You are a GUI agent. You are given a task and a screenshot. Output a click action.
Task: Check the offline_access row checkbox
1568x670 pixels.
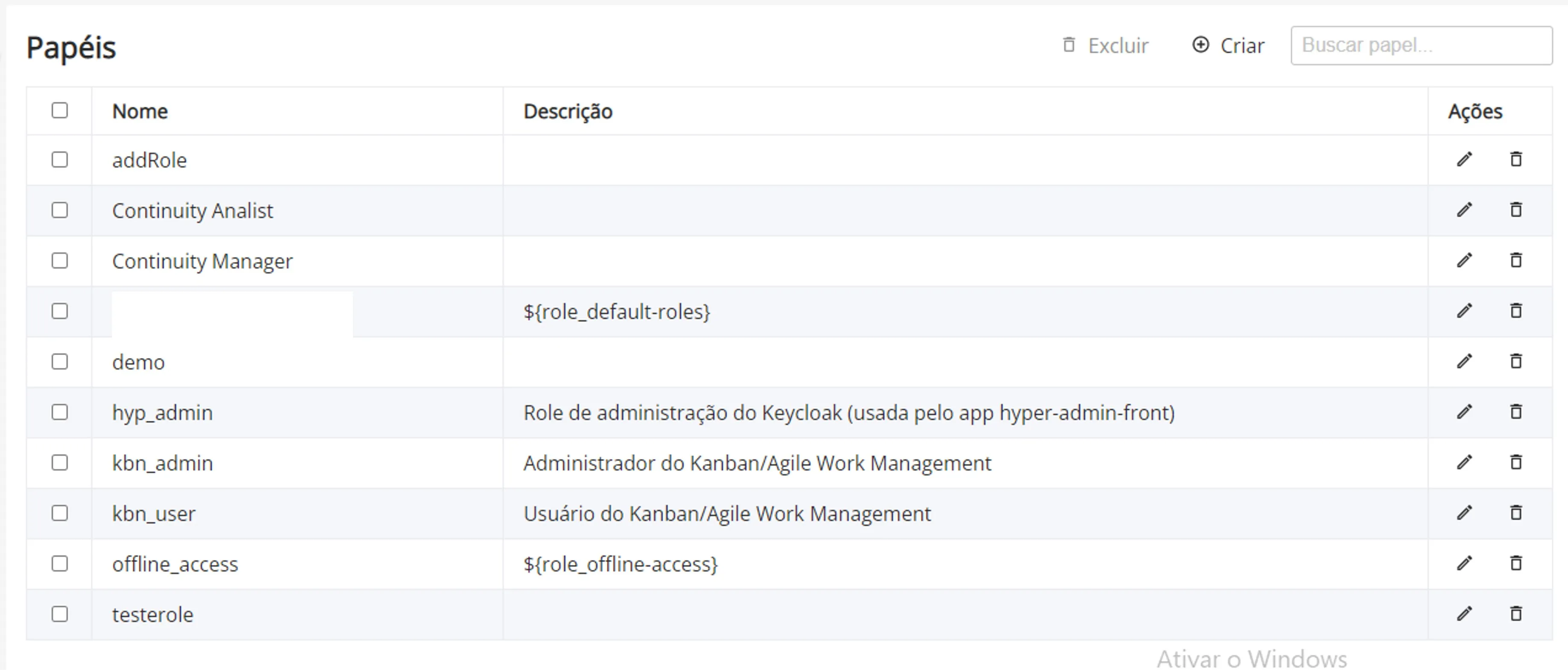click(60, 563)
